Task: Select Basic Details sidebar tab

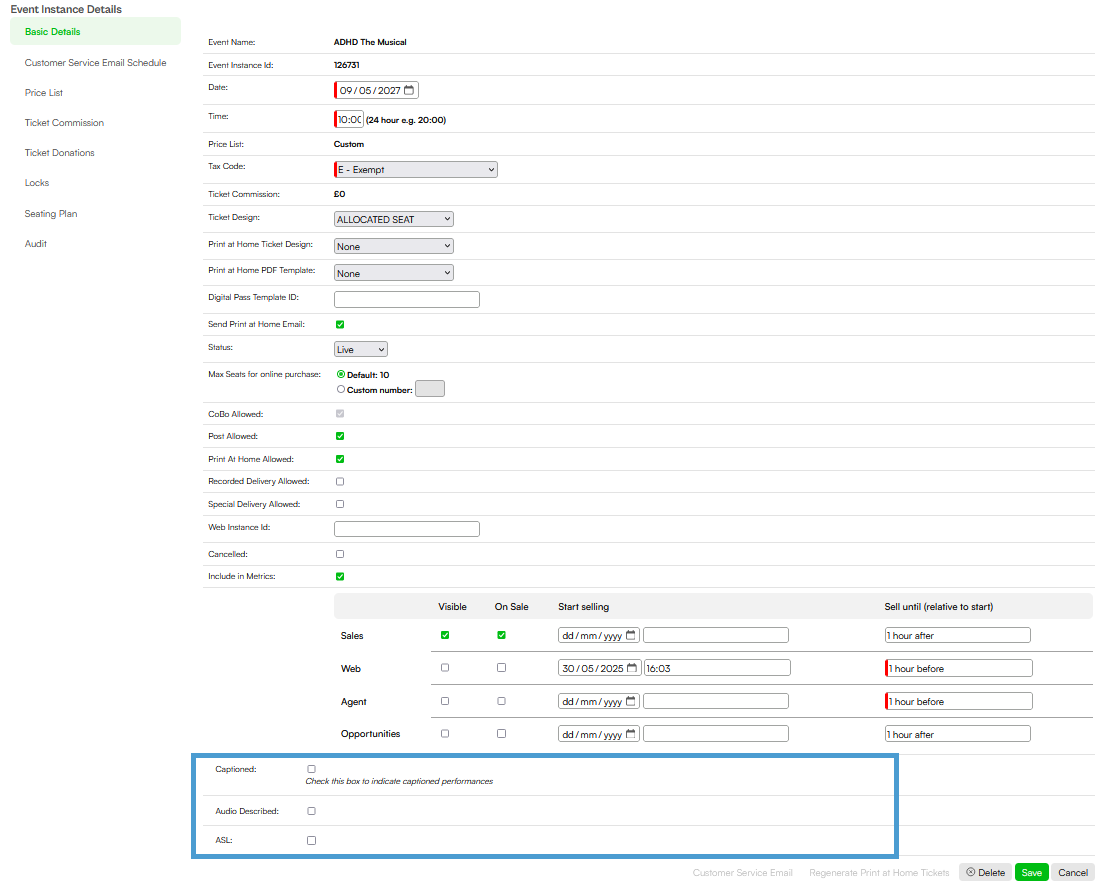Action: click(x=96, y=31)
